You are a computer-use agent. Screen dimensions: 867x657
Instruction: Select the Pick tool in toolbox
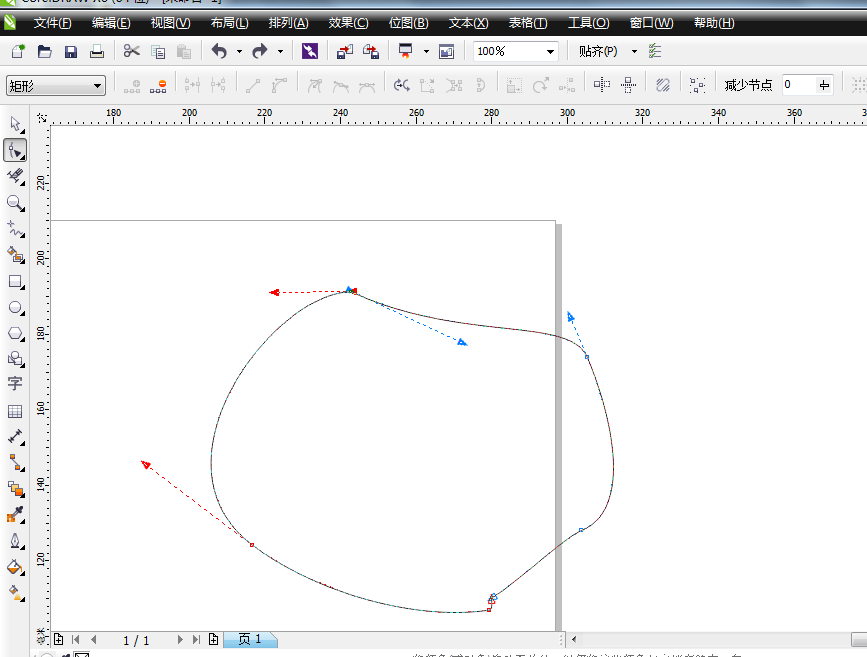point(15,124)
